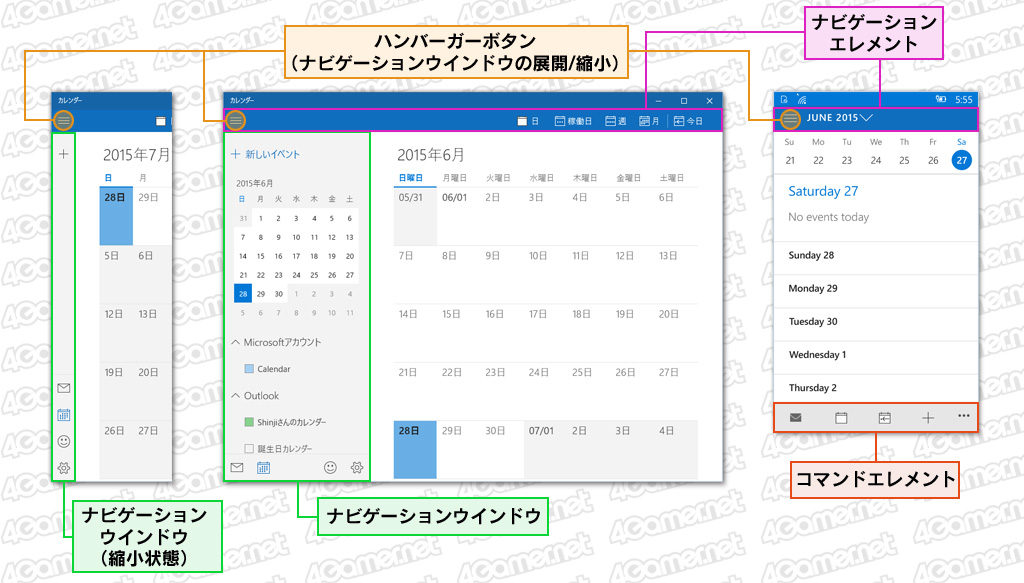1024x583 pixels.
Task: Open Mail from the phone calendar's bottom bar
Action: tap(796, 418)
